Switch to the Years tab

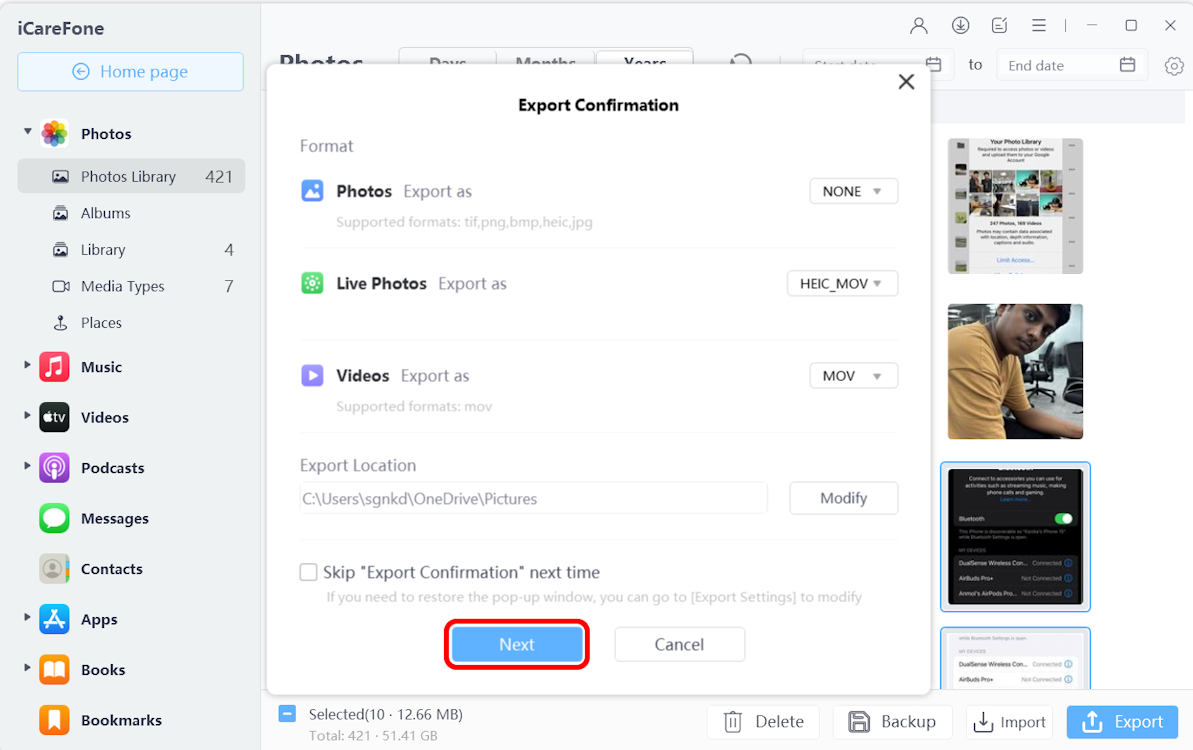click(x=644, y=63)
